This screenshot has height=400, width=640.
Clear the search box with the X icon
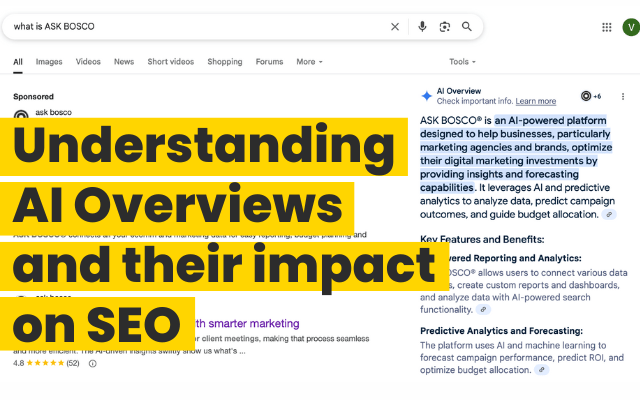(395, 27)
